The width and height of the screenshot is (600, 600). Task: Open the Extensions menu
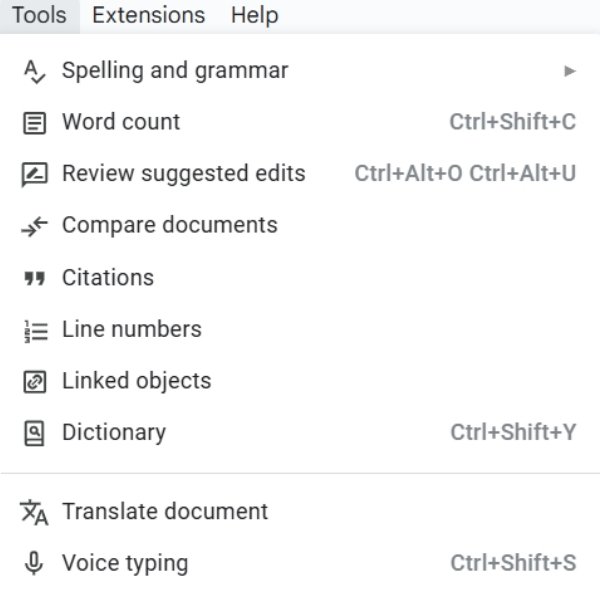click(148, 16)
